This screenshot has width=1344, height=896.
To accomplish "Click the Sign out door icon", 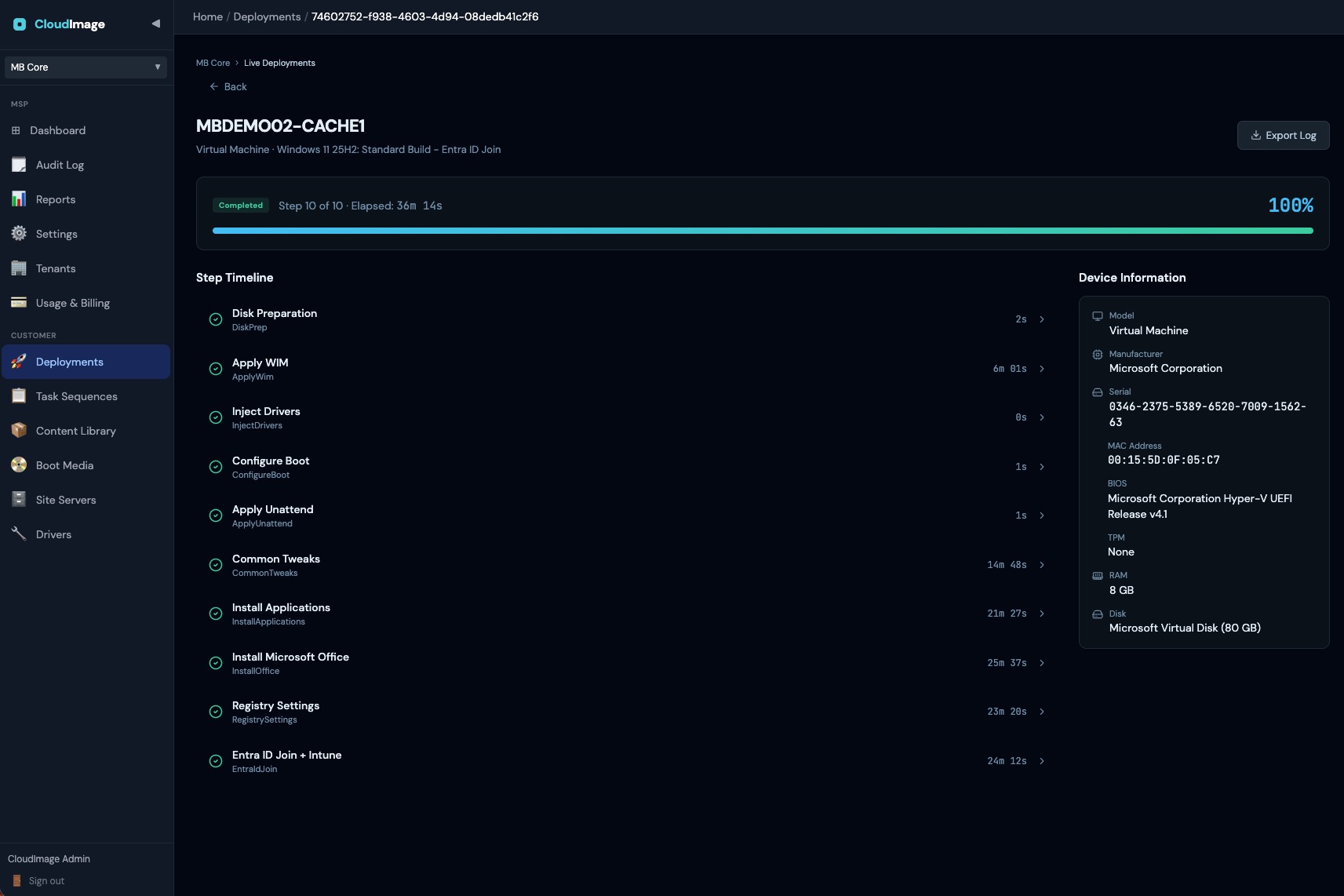I will click(x=16, y=881).
